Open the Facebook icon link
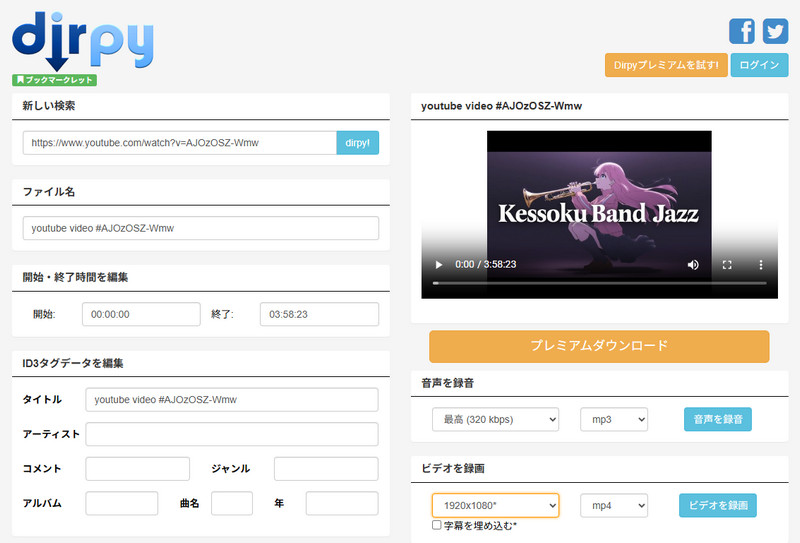 pos(742,31)
